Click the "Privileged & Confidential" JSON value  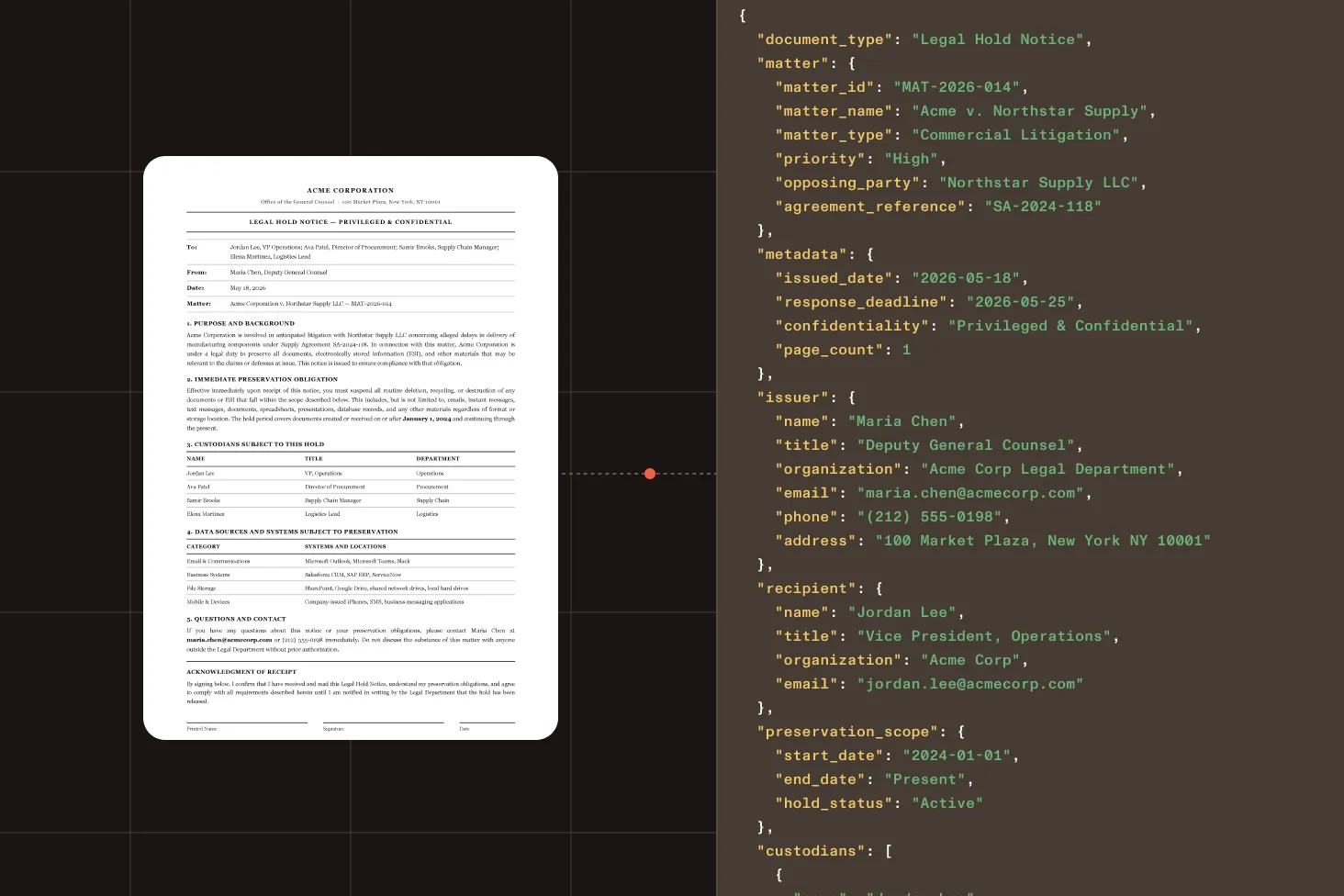pos(1070,326)
